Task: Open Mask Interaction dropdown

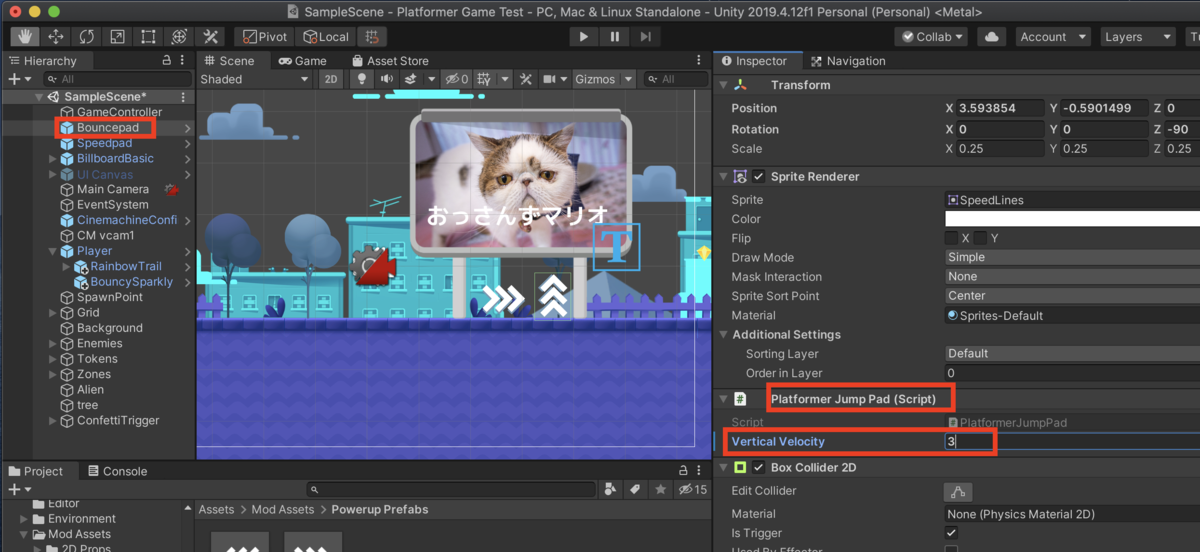Action: click(1072, 276)
